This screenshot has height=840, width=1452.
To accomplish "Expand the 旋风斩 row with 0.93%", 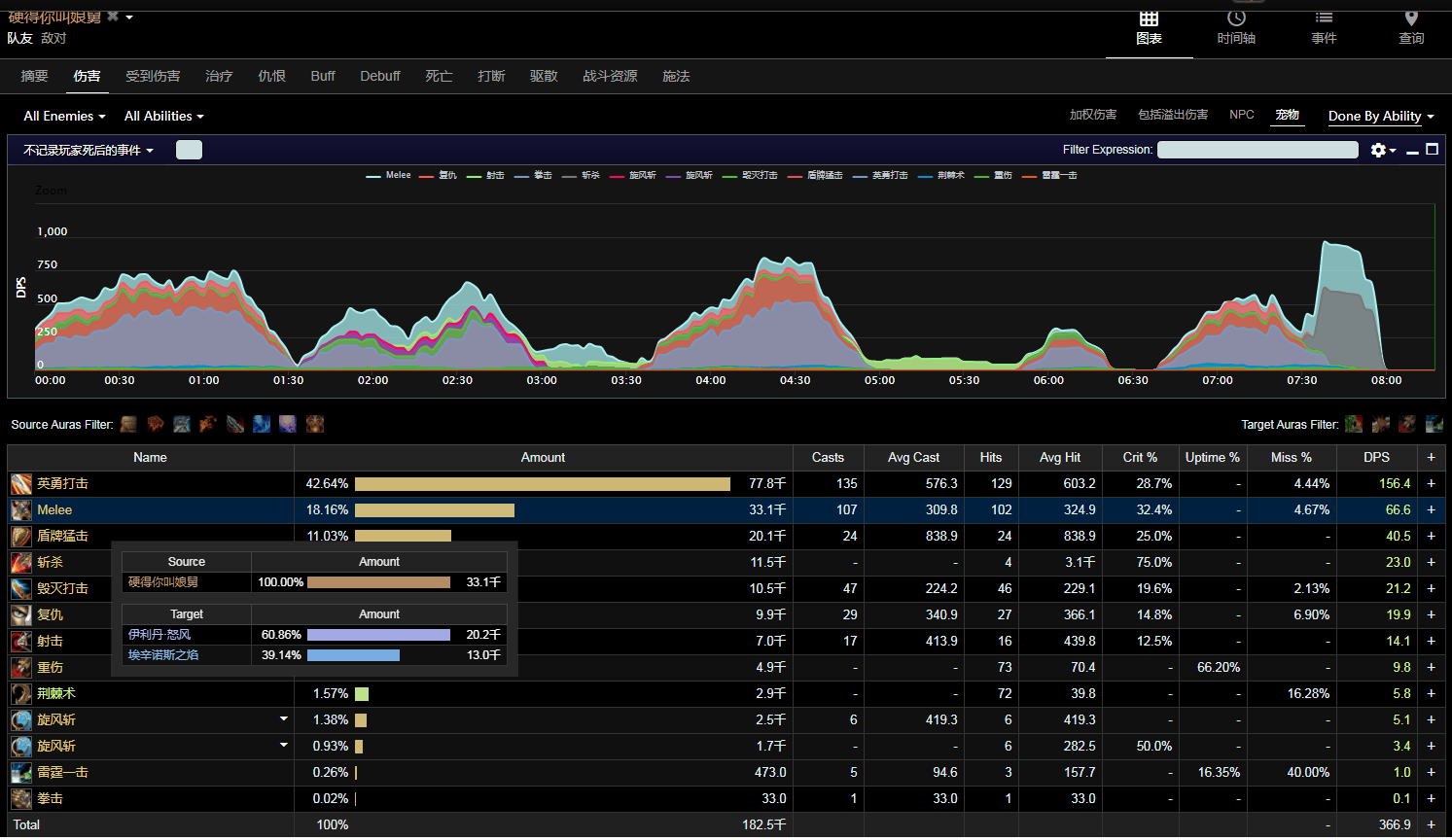I will [284, 746].
